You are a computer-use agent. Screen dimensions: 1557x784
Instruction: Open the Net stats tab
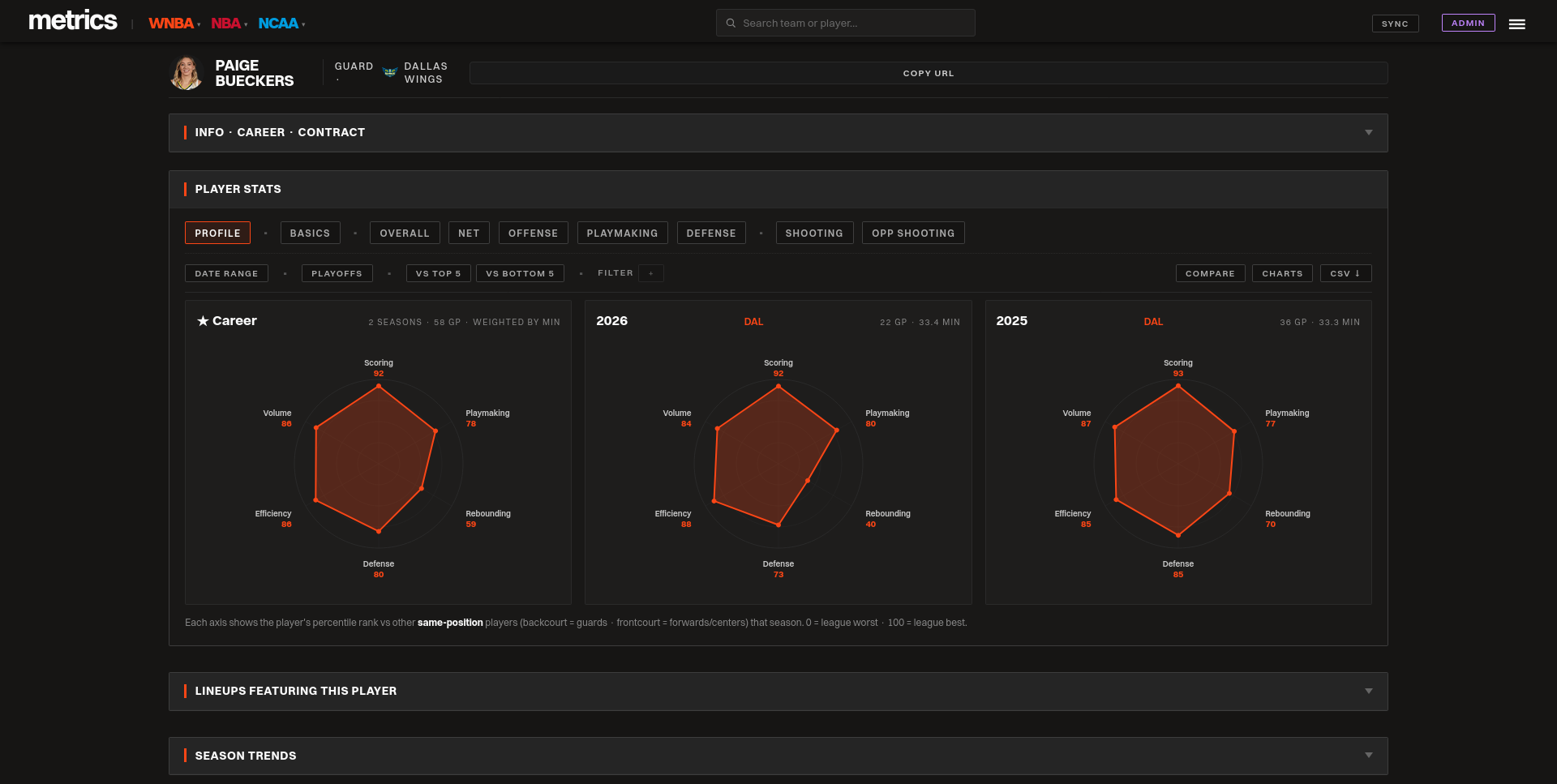pos(469,233)
